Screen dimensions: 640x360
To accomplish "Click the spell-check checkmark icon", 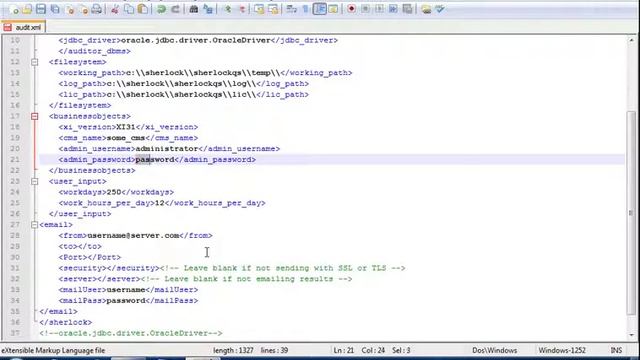I will tap(440, 9).
